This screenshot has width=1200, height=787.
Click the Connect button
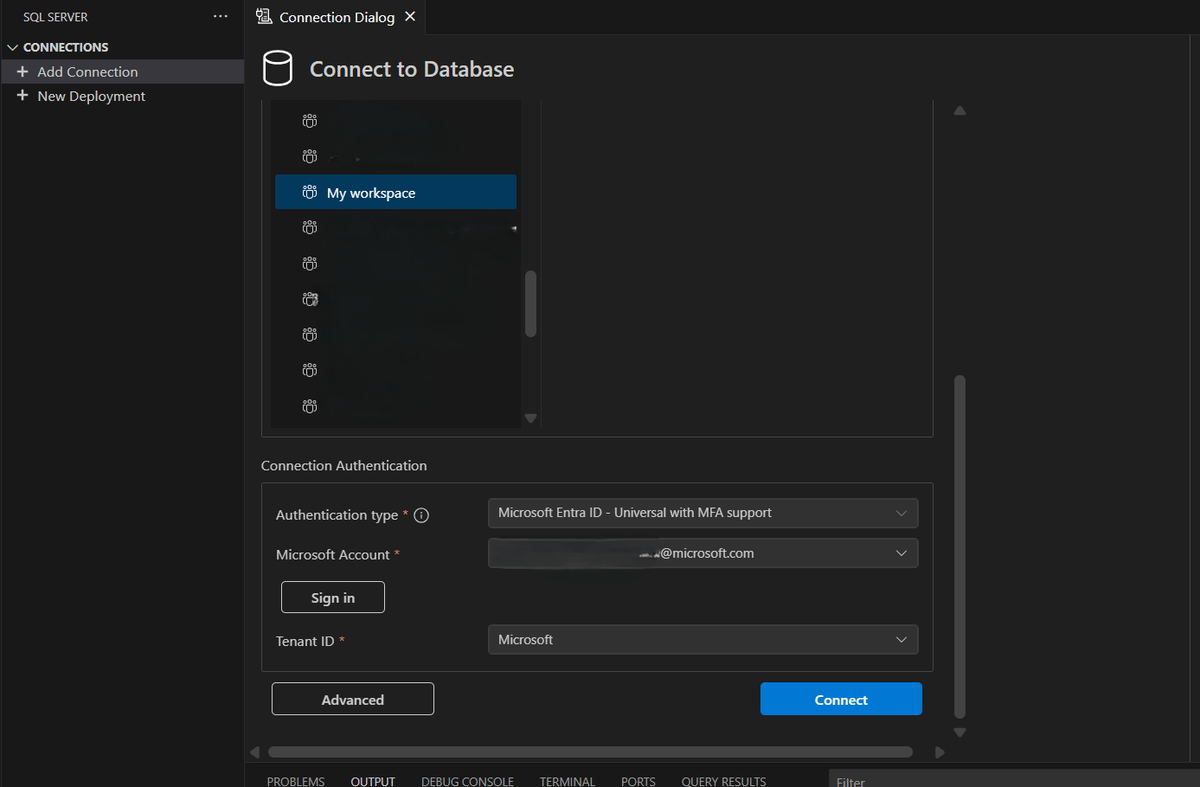click(x=840, y=700)
